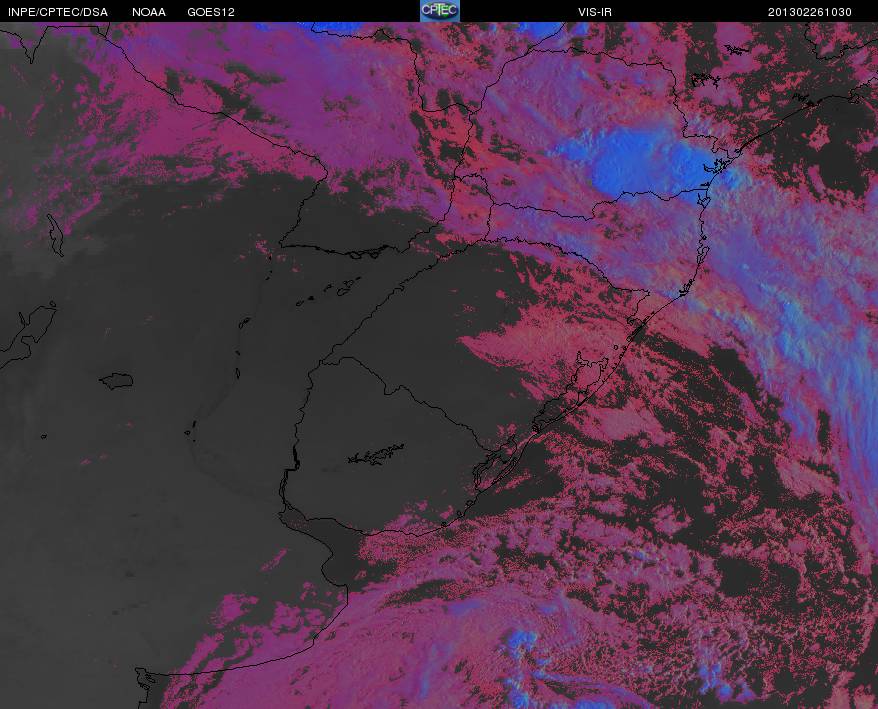Click the CPTEC logo in header
878x709 pixels.
[x=440, y=11]
